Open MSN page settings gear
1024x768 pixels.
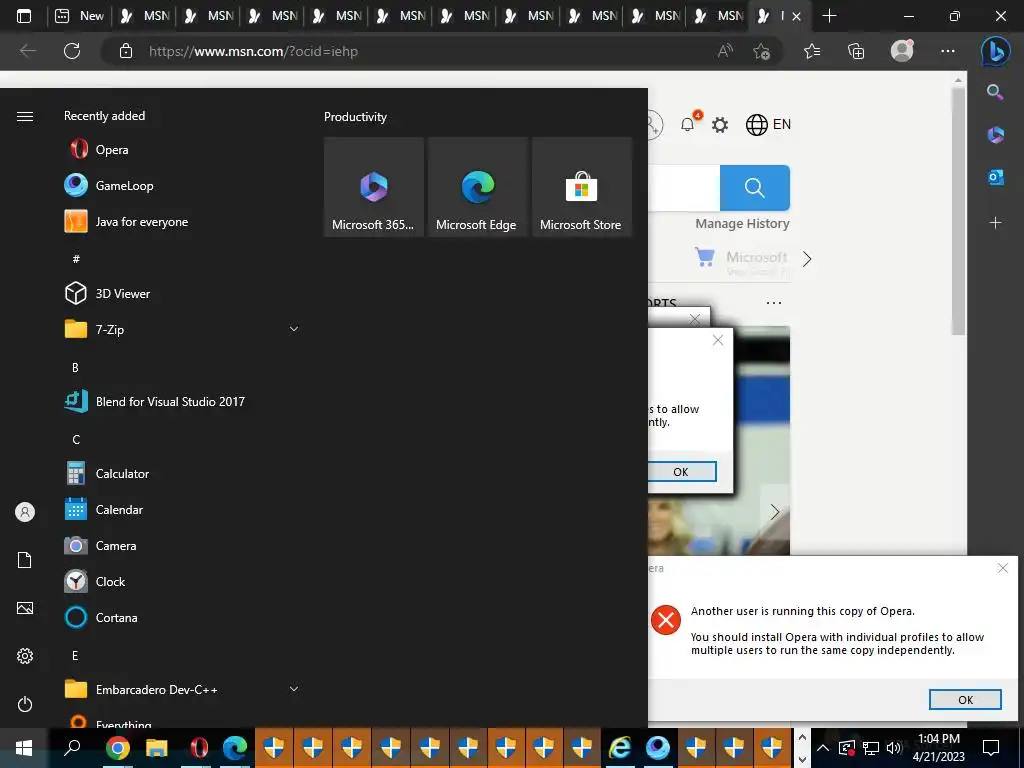[x=720, y=124]
